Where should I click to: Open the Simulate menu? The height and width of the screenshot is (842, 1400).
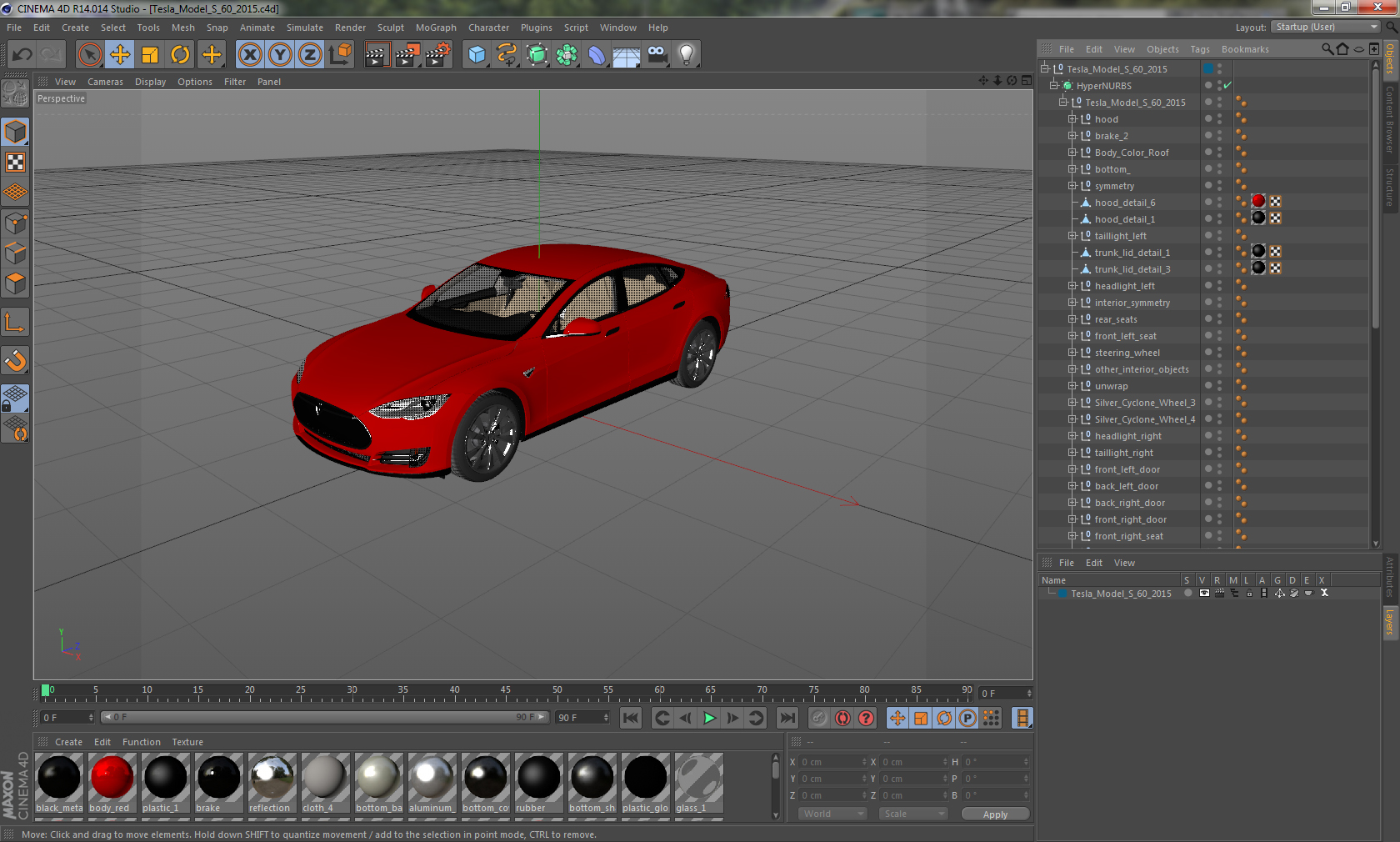305,28
